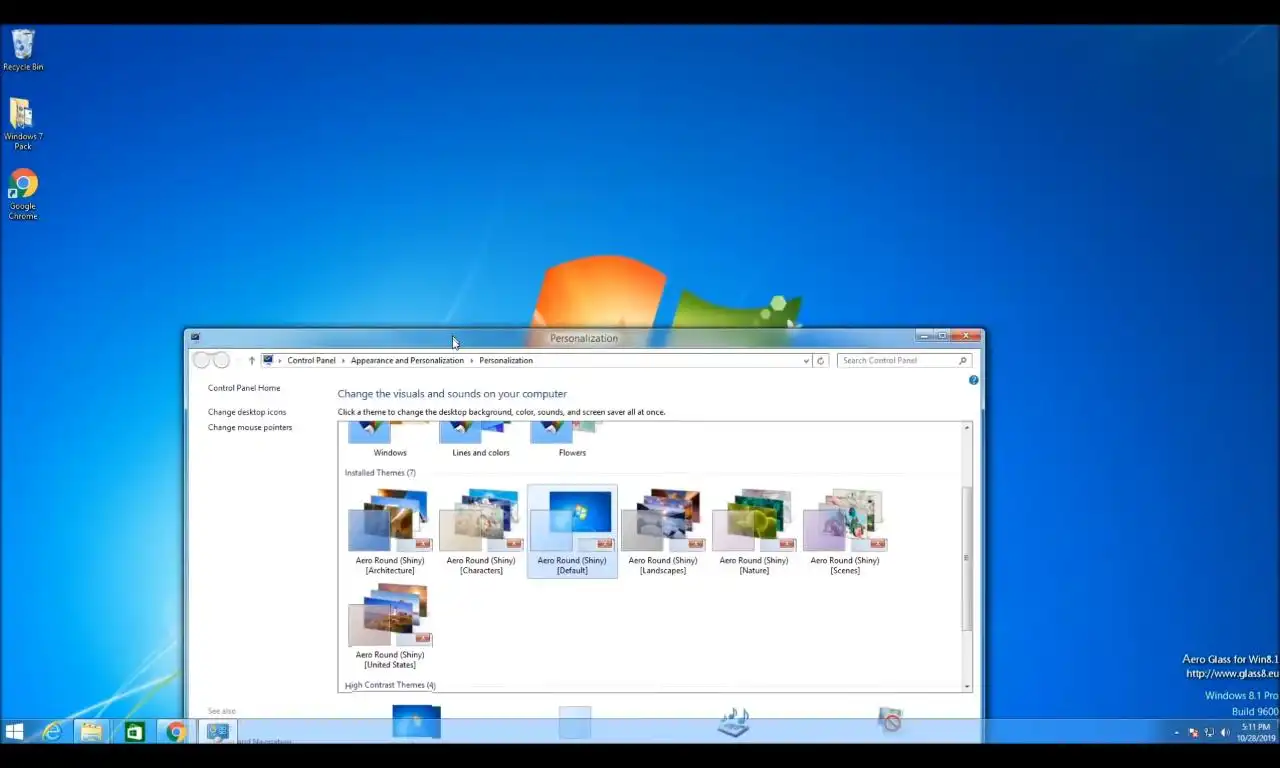Open File Explorer from the taskbar
This screenshot has width=1280, height=768.
tap(91, 732)
